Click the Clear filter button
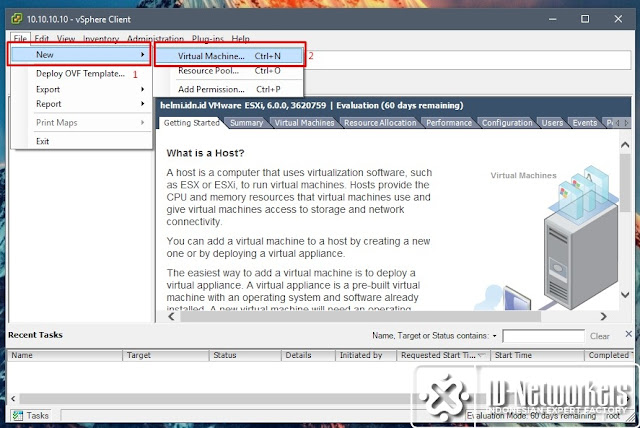 (x=599, y=336)
